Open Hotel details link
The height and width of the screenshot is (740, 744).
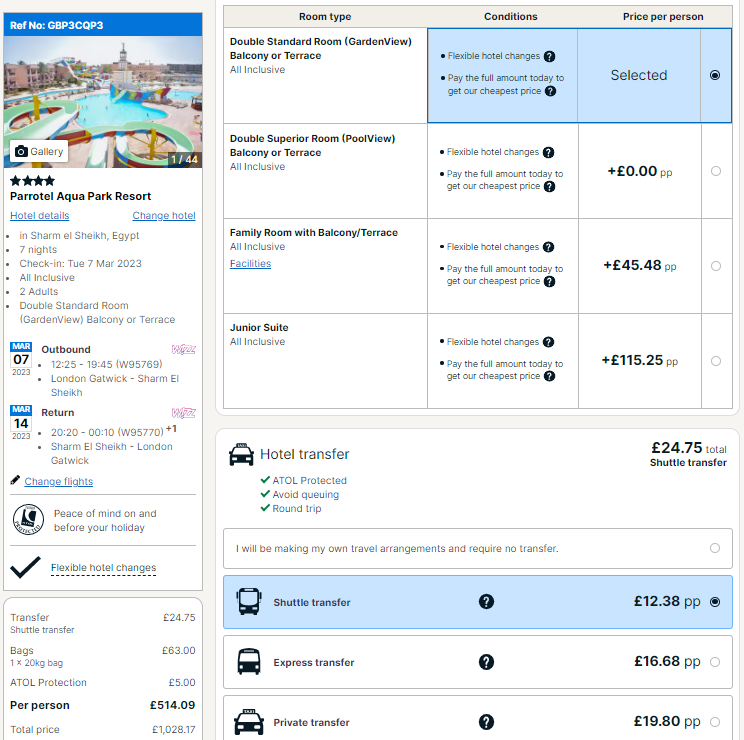coord(39,215)
